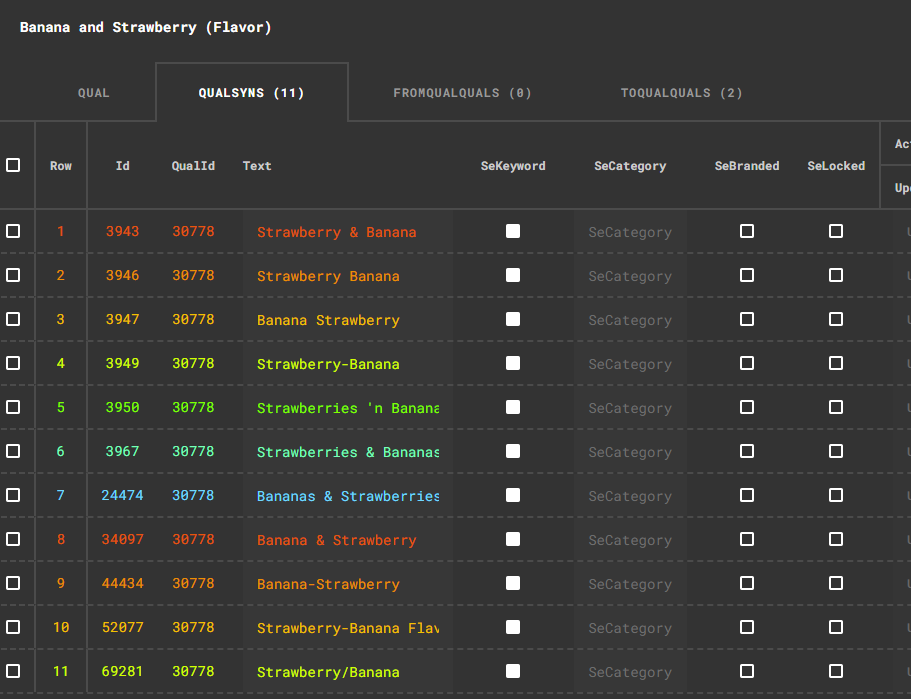Click the row number 9 cell
Viewport: 911px width, 699px height.
click(x=60, y=583)
